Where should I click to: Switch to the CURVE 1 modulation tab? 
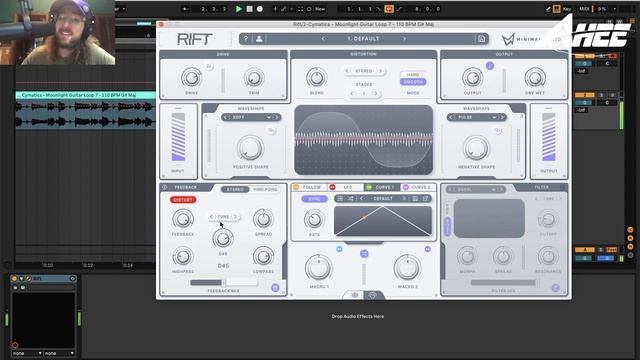click(x=381, y=187)
